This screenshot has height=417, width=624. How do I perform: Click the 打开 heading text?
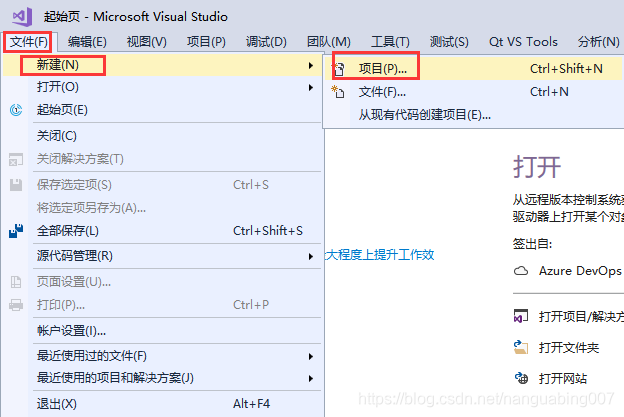pos(537,167)
